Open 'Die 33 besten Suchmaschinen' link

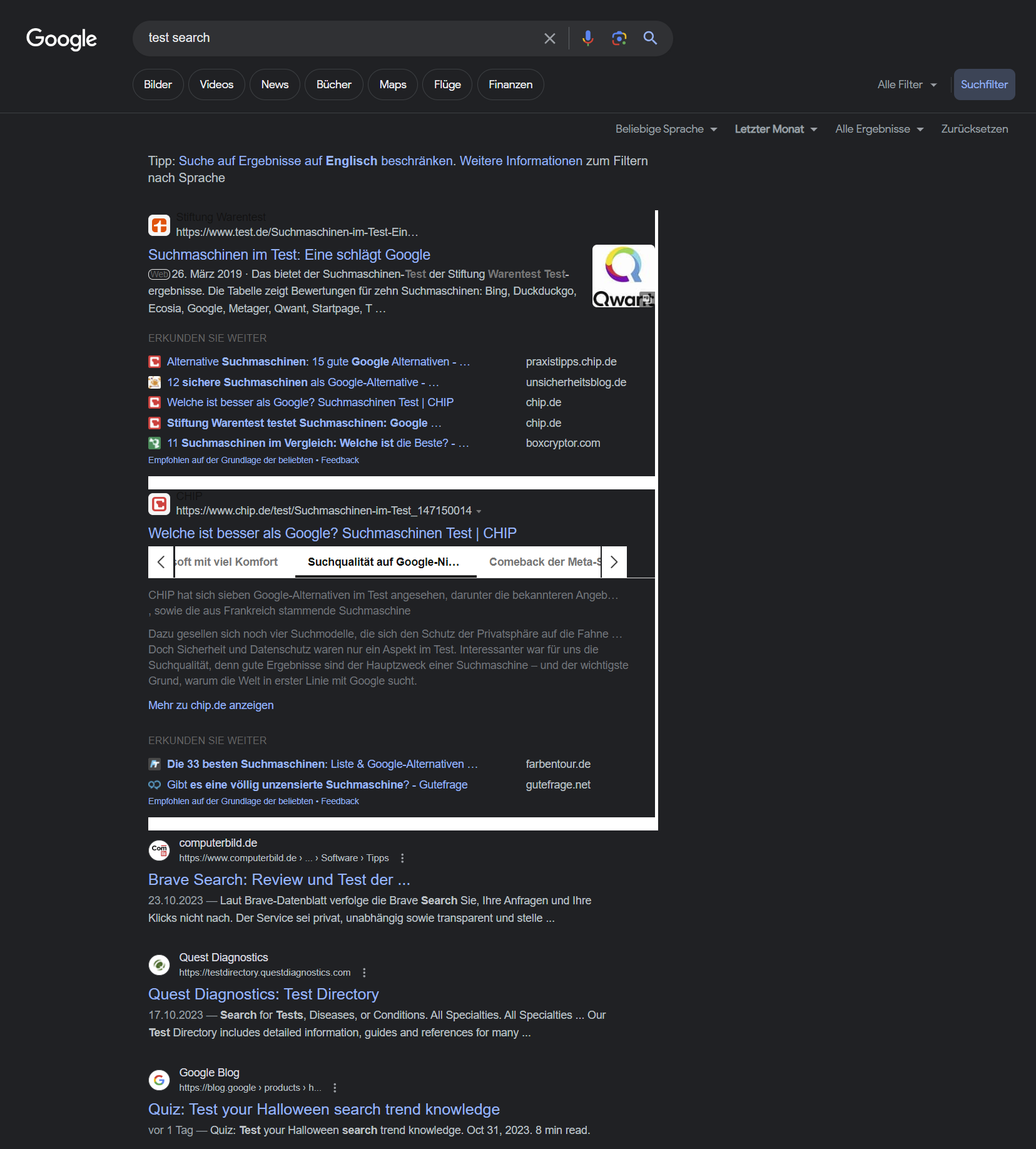(x=322, y=764)
